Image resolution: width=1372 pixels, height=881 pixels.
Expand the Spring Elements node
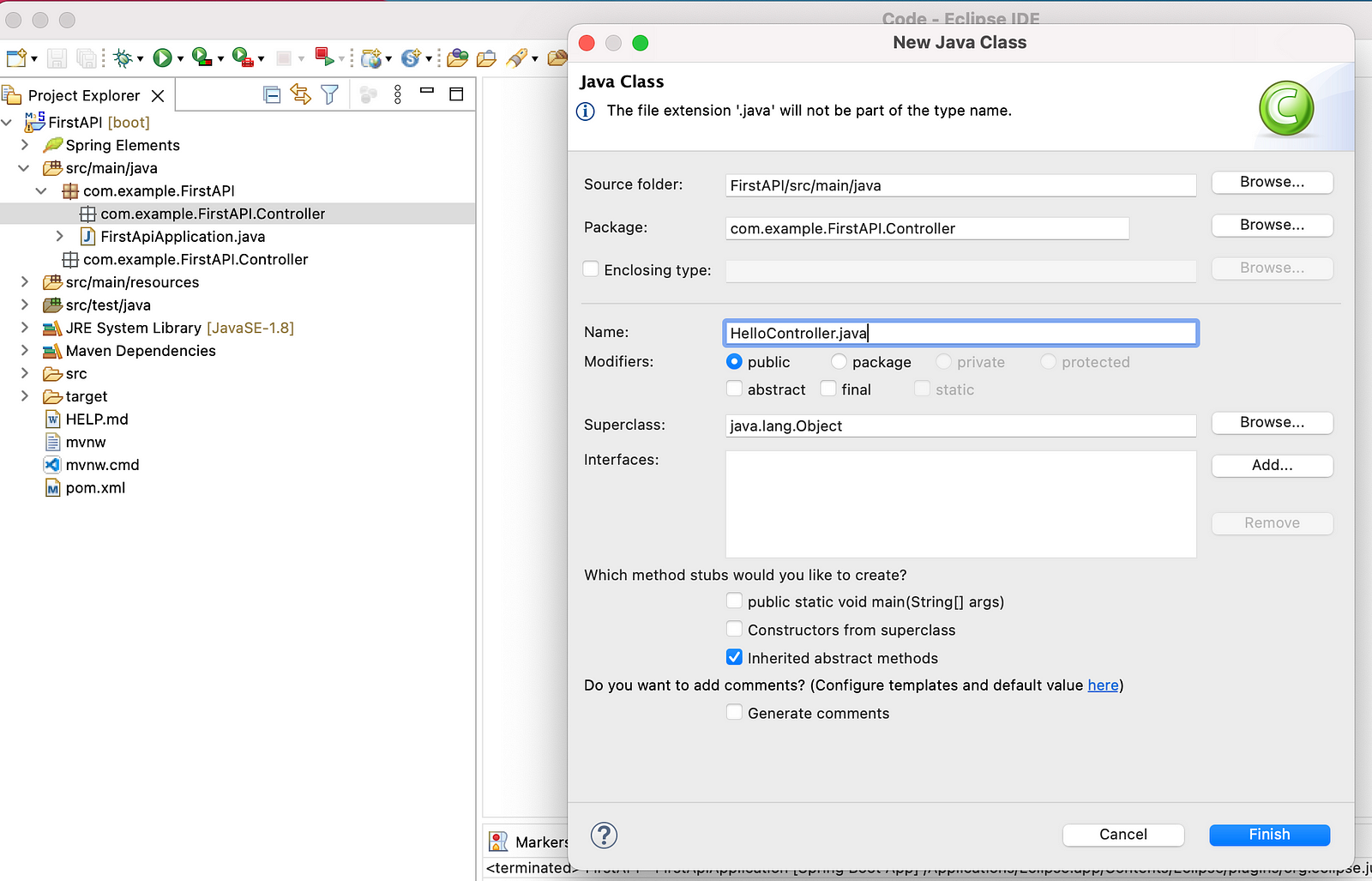pyautogui.click(x=25, y=145)
